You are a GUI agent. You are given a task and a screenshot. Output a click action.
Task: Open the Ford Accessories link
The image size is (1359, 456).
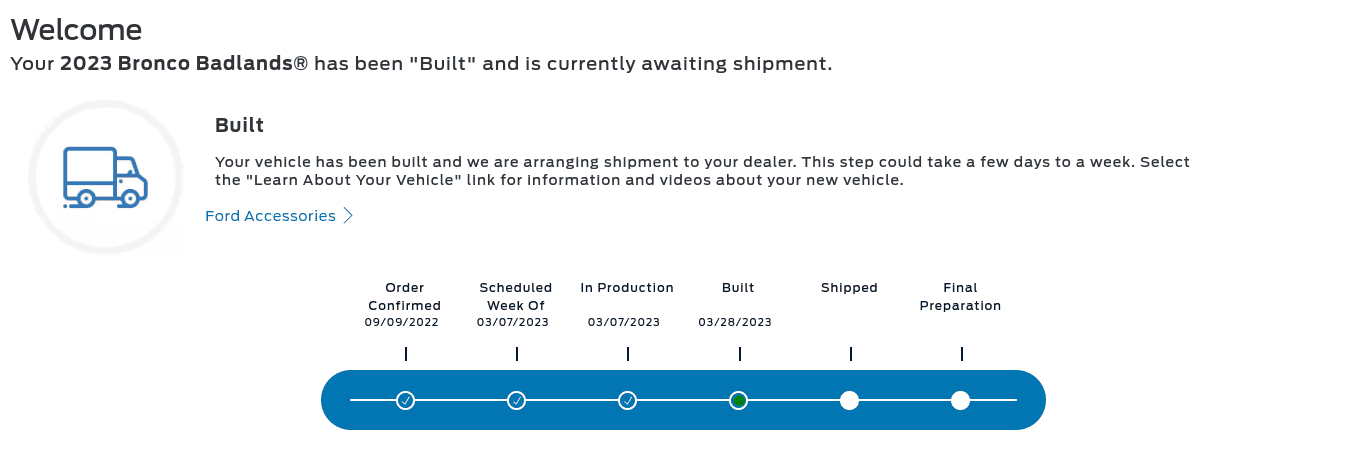270,216
